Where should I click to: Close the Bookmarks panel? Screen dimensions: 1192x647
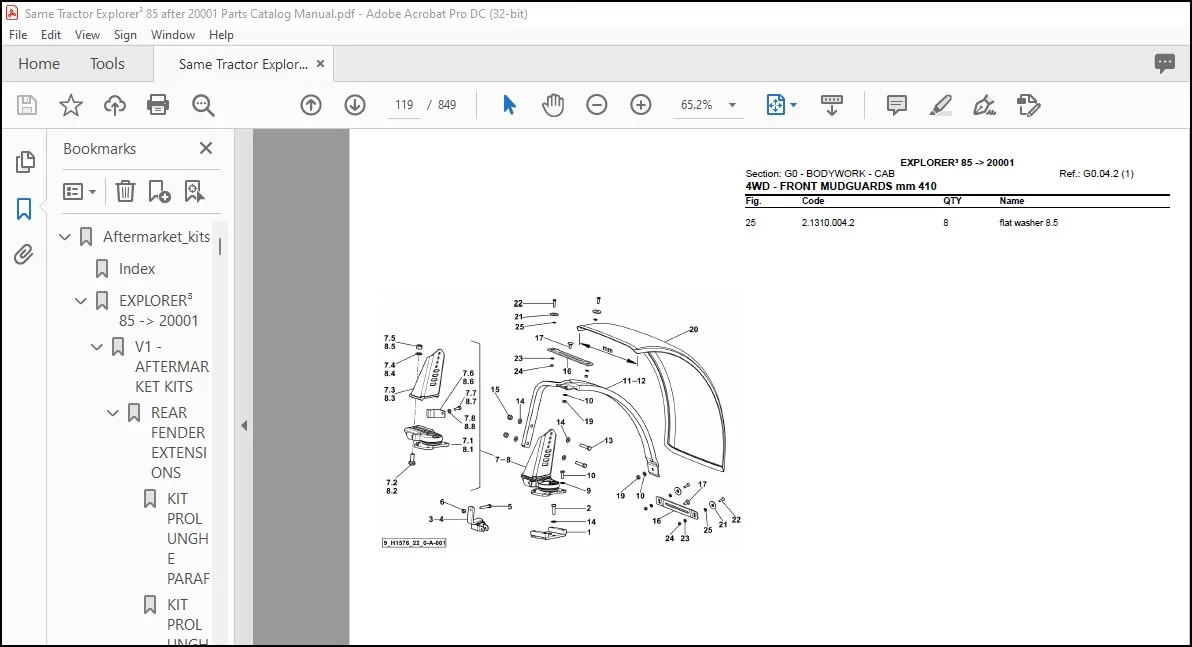(x=206, y=148)
